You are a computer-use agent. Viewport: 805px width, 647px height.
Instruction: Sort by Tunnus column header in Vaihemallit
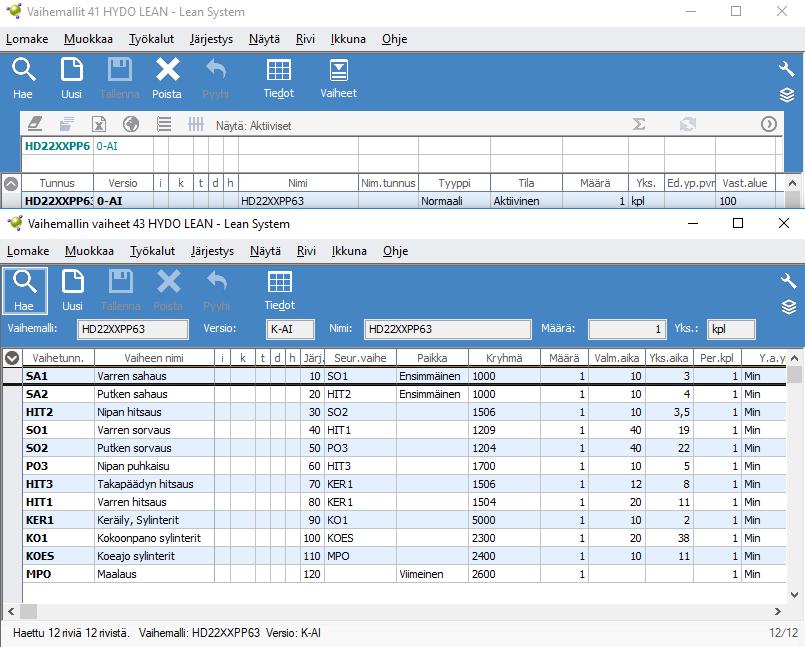pos(57,183)
